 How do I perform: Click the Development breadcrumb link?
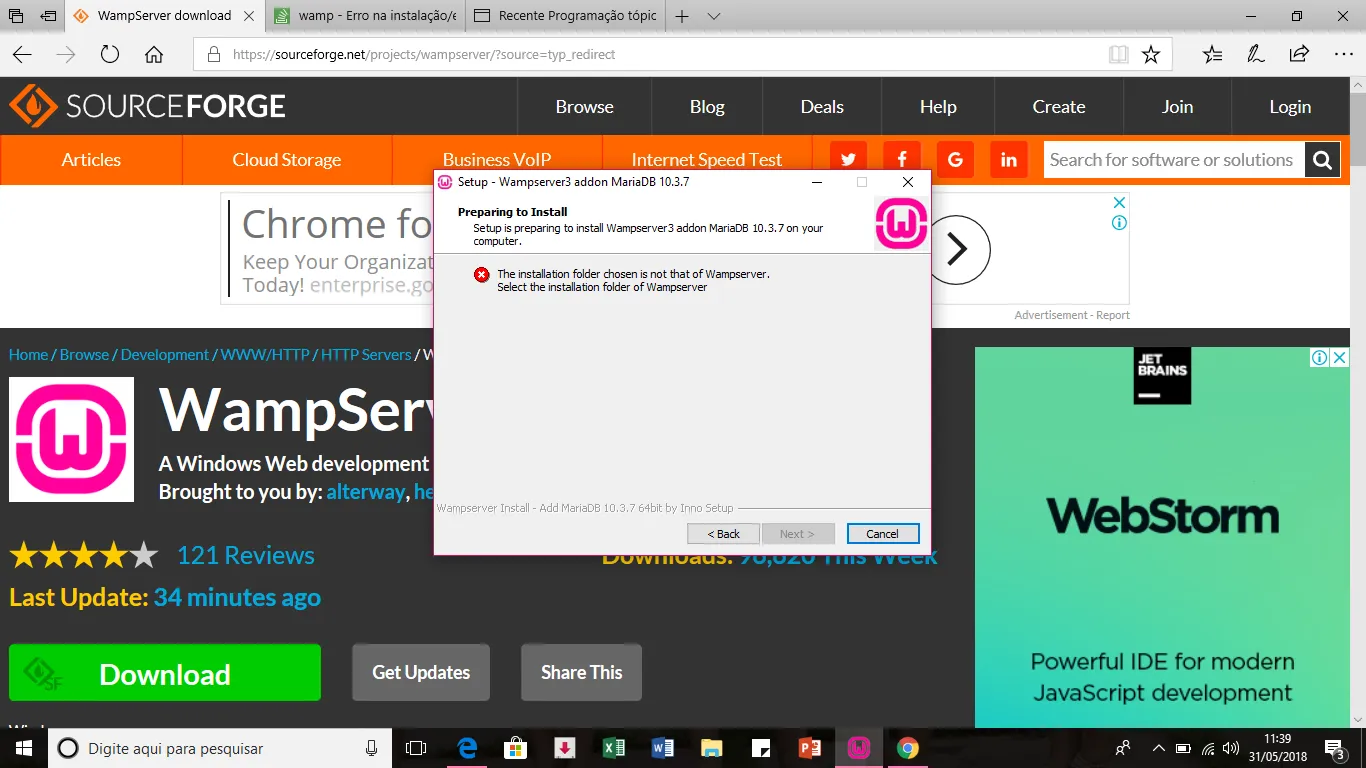click(x=165, y=355)
